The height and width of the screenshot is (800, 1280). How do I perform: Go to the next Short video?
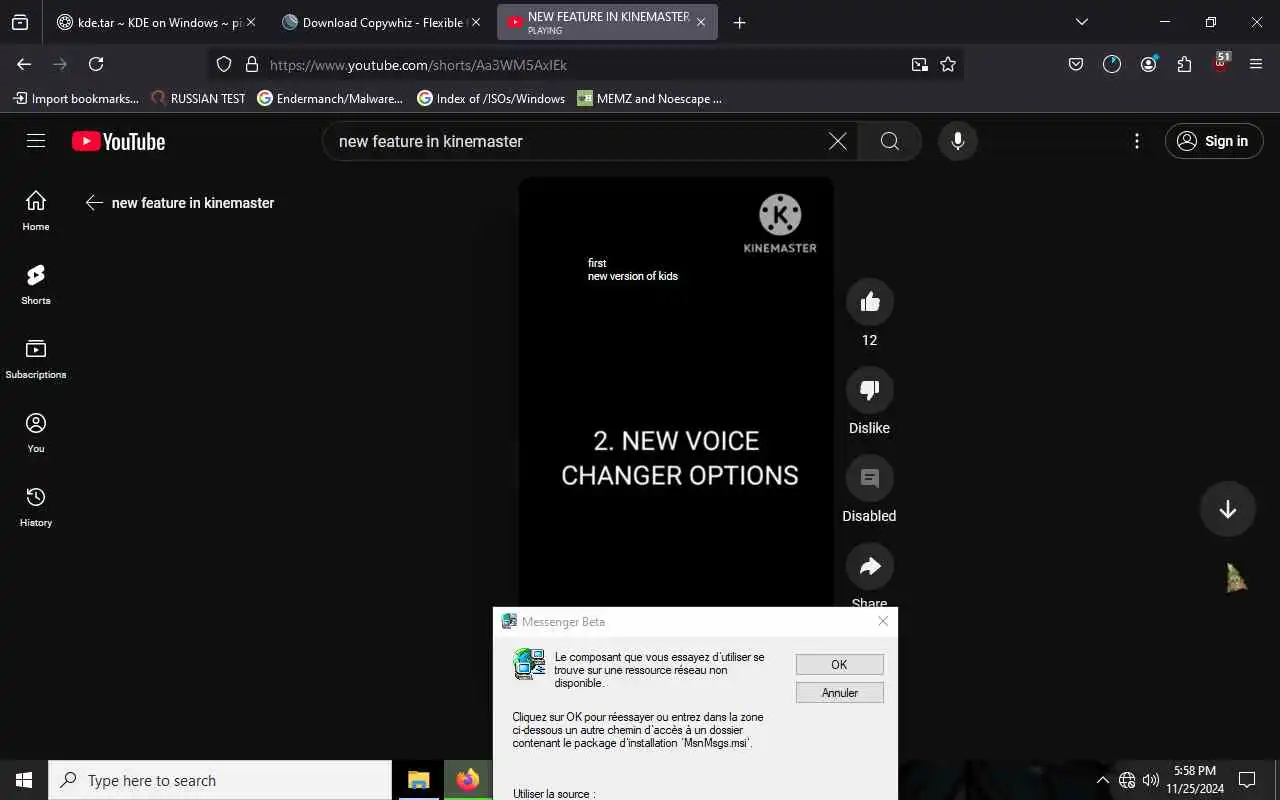1228,509
